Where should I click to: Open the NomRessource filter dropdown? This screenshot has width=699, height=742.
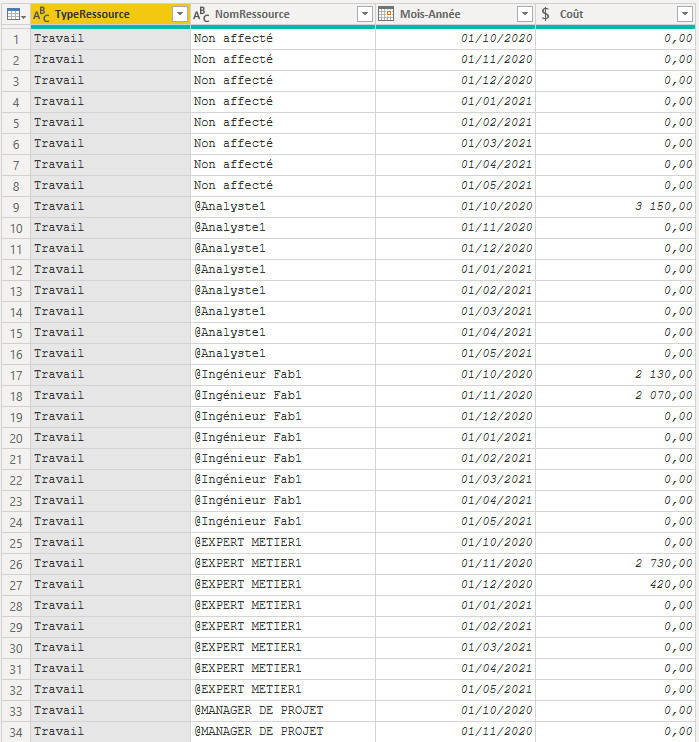(x=365, y=14)
